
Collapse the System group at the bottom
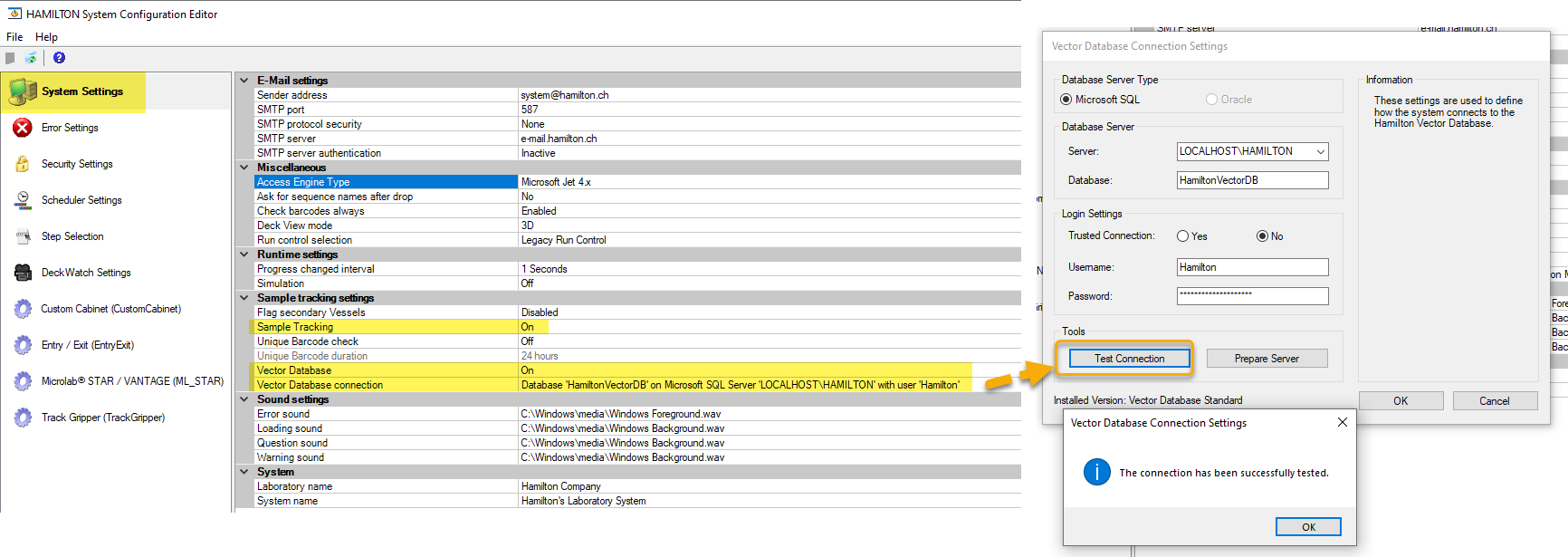point(244,472)
